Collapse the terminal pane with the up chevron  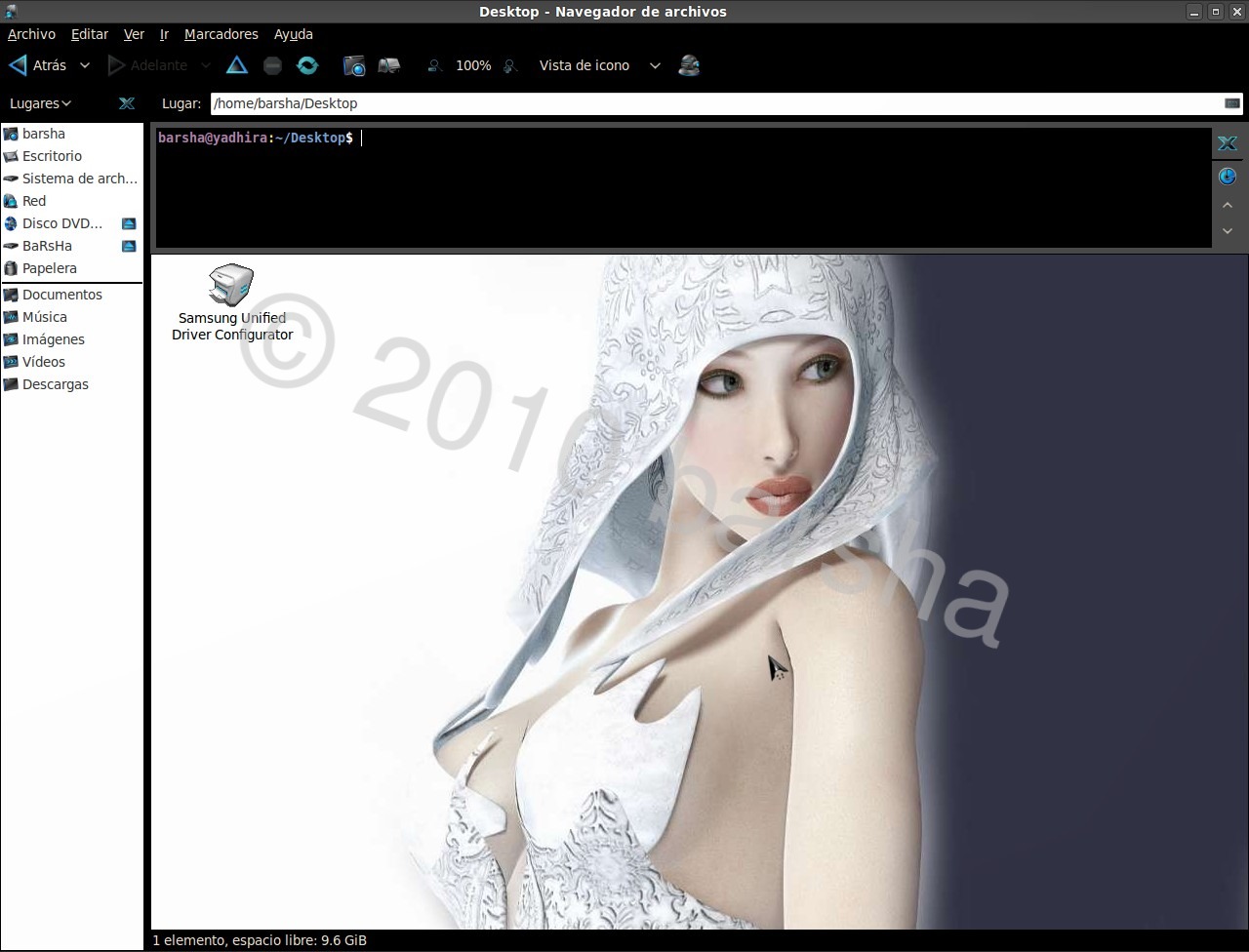click(x=1227, y=205)
